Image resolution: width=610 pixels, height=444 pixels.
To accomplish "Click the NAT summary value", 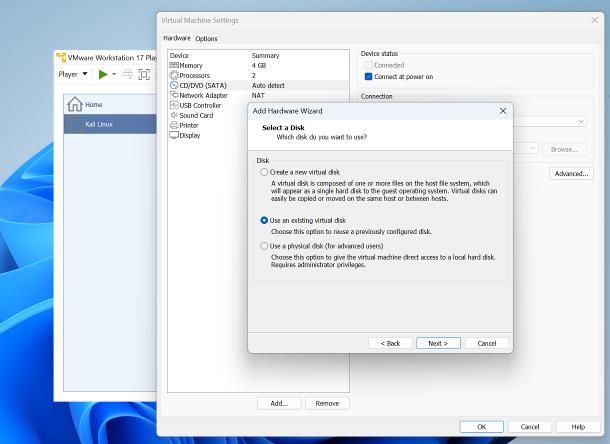I will [258, 95].
